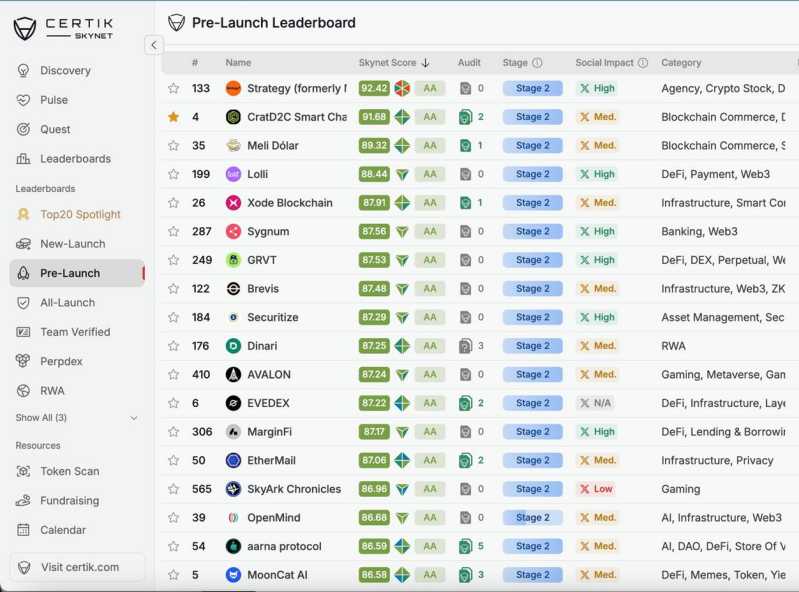The image size is (799, 592).
Task: Go to the Quest section
Action: click(55, 129)
